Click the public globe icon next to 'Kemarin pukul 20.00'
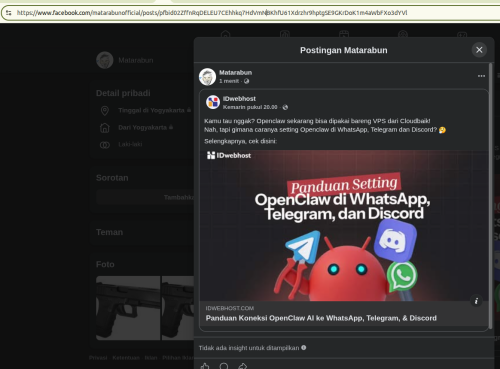 (285, 107)
